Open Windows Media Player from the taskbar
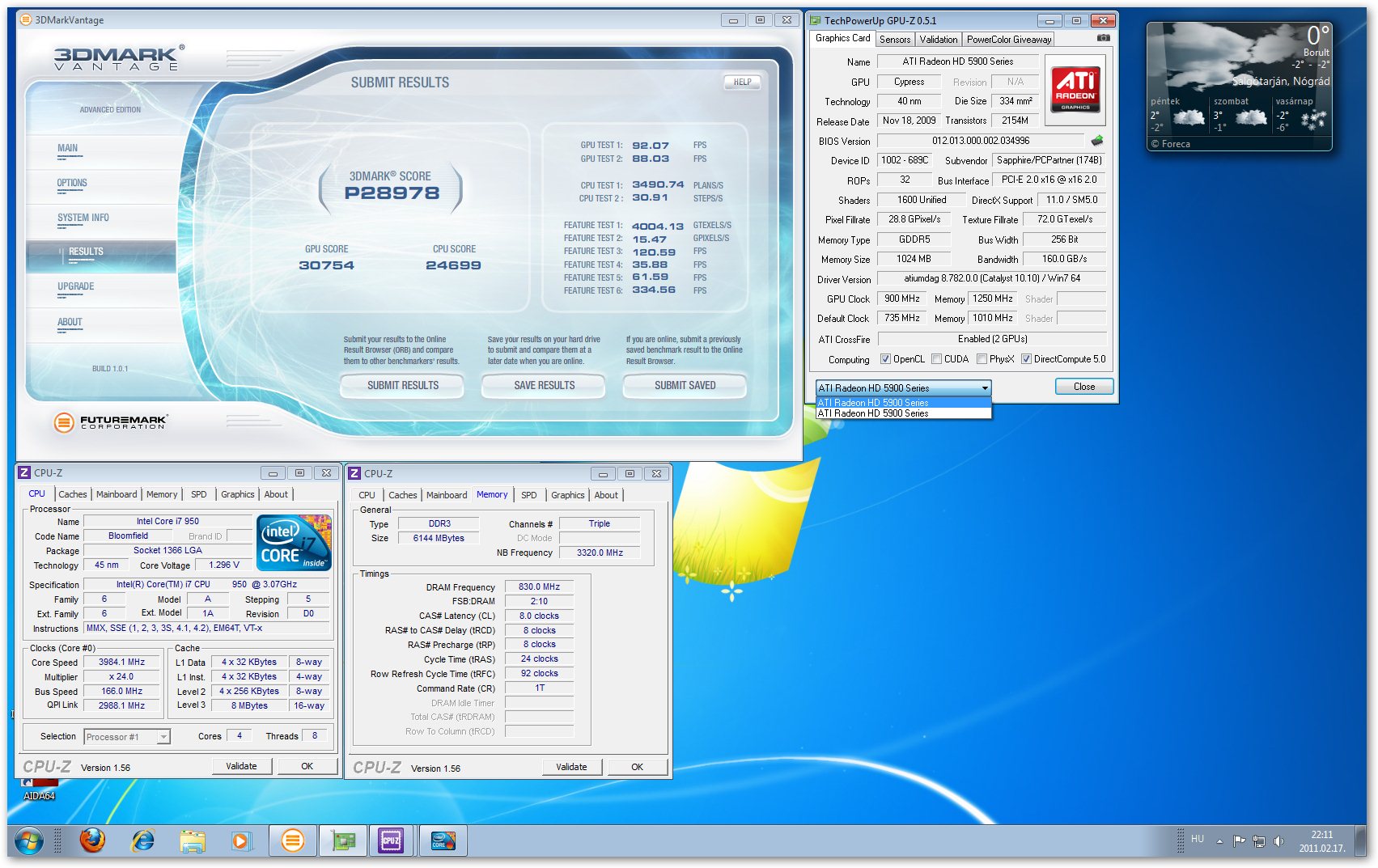Viewport: 1378px width, 868px height. [x=240, y=841]
